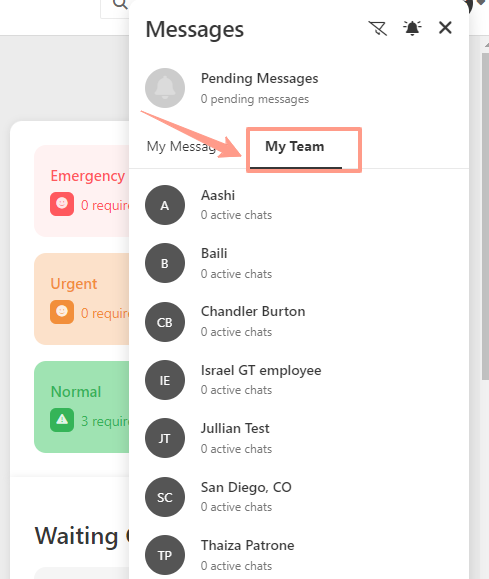
Task: Toggle the notification bell icon in Messages header
Action: point(412,28)
